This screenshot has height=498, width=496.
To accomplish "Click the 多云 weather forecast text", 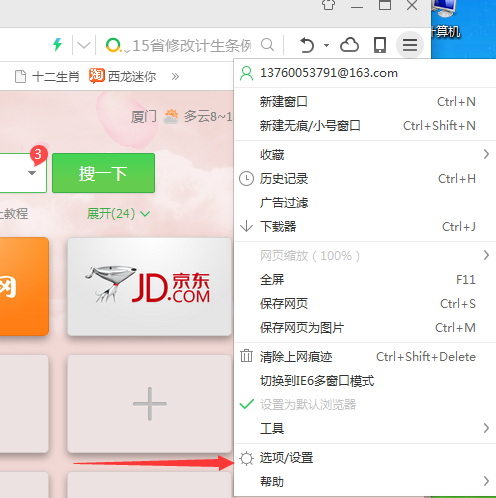I will [208, 116].
